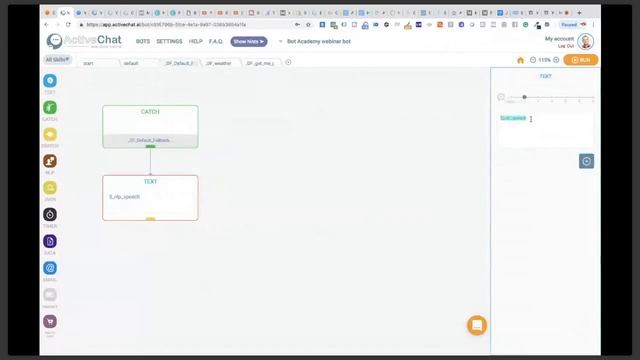
Task: Select the JSON block tool
Action: tap(50, 188)
